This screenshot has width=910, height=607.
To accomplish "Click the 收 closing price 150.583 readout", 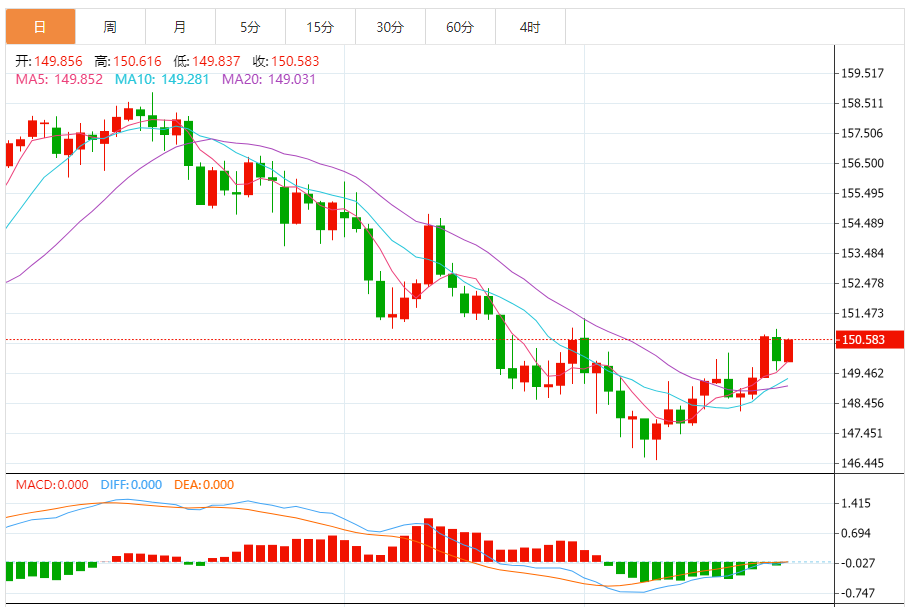I will (286, 61).
